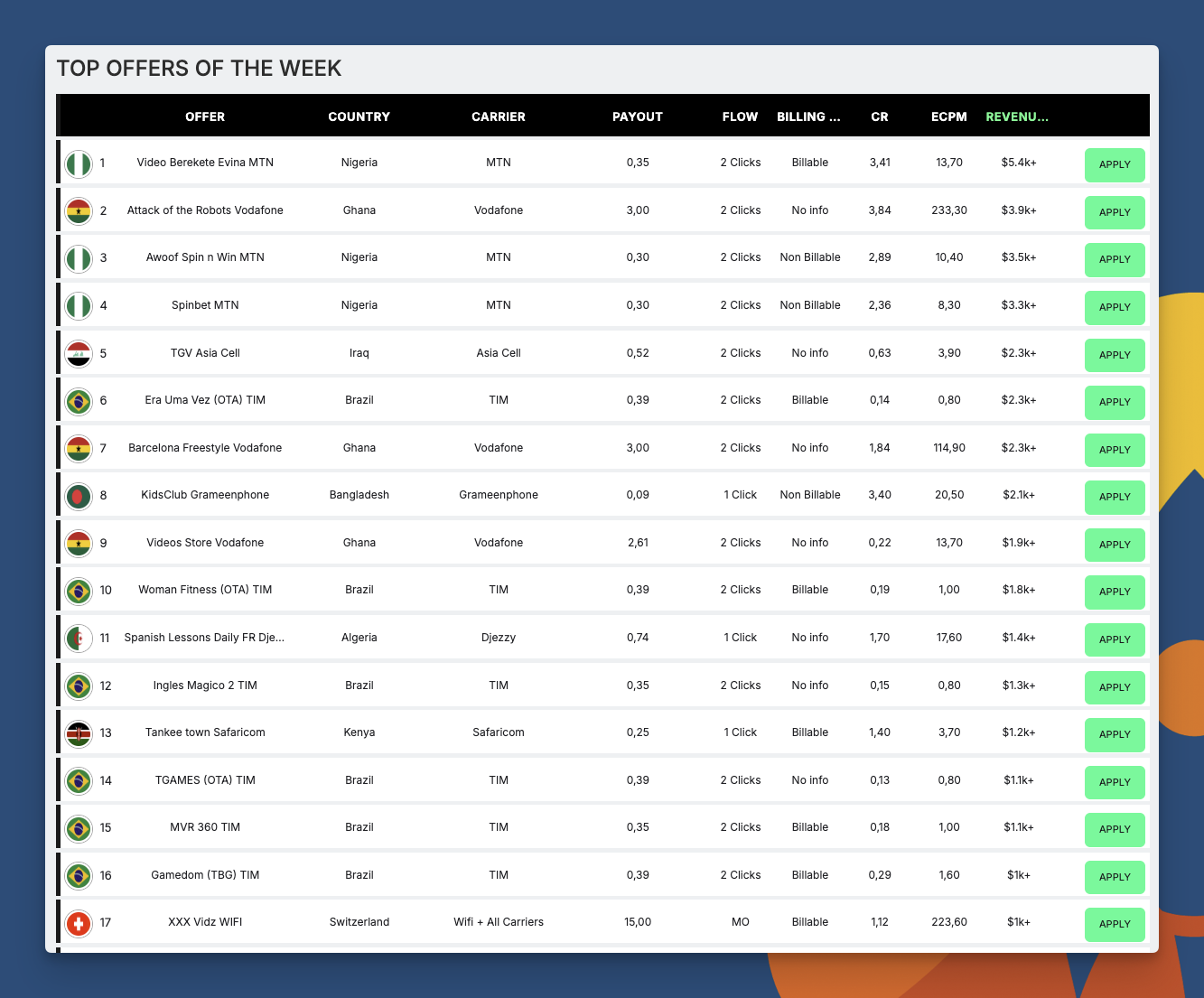Screen dimensions: 1204x998
Task: Click the Bangladesh flag icon for KidsClub Grameenphone
Action: click(x=79, y=496)
